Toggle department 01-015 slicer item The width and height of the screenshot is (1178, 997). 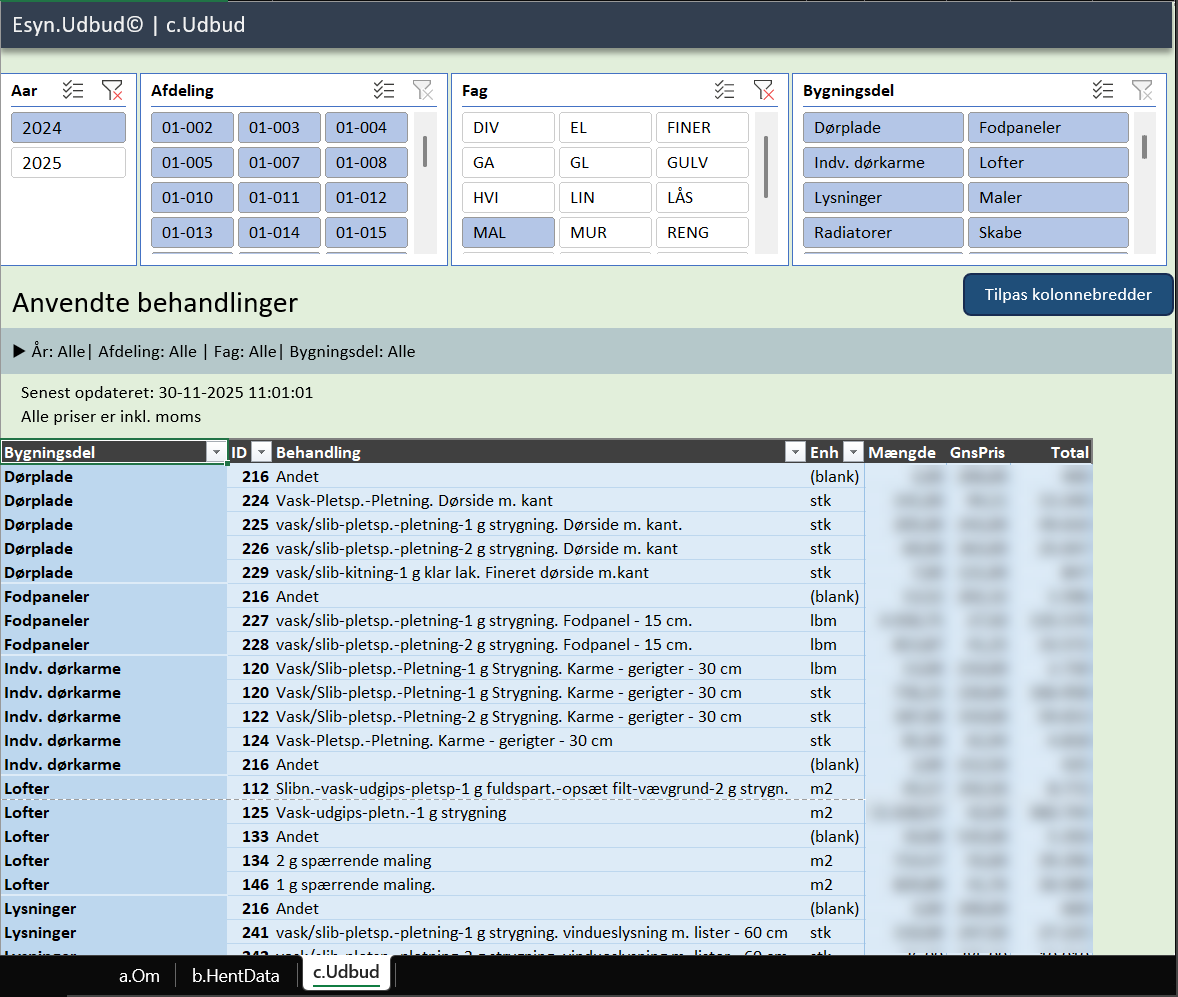click(x=367, y=232)
